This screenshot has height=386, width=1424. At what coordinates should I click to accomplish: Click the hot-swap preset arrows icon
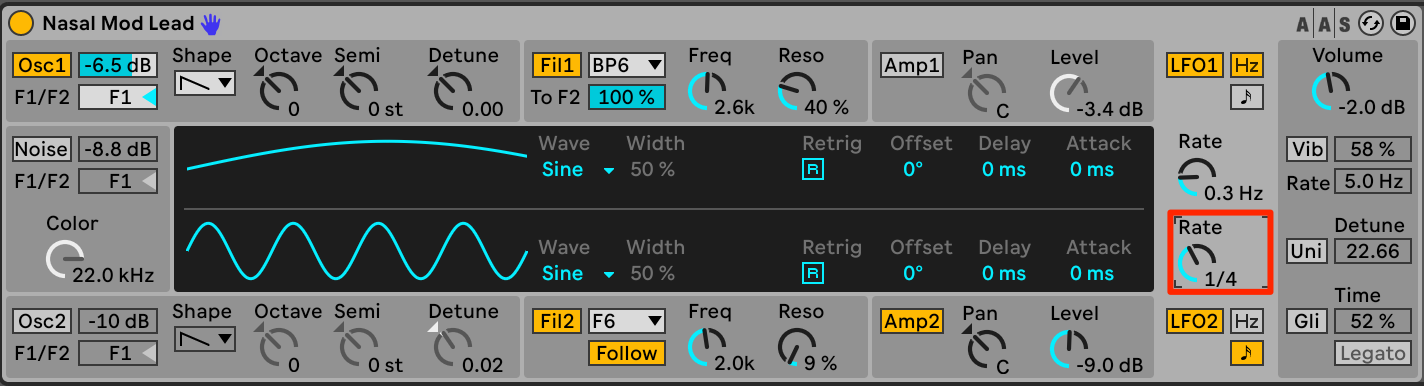(1371, 23)
